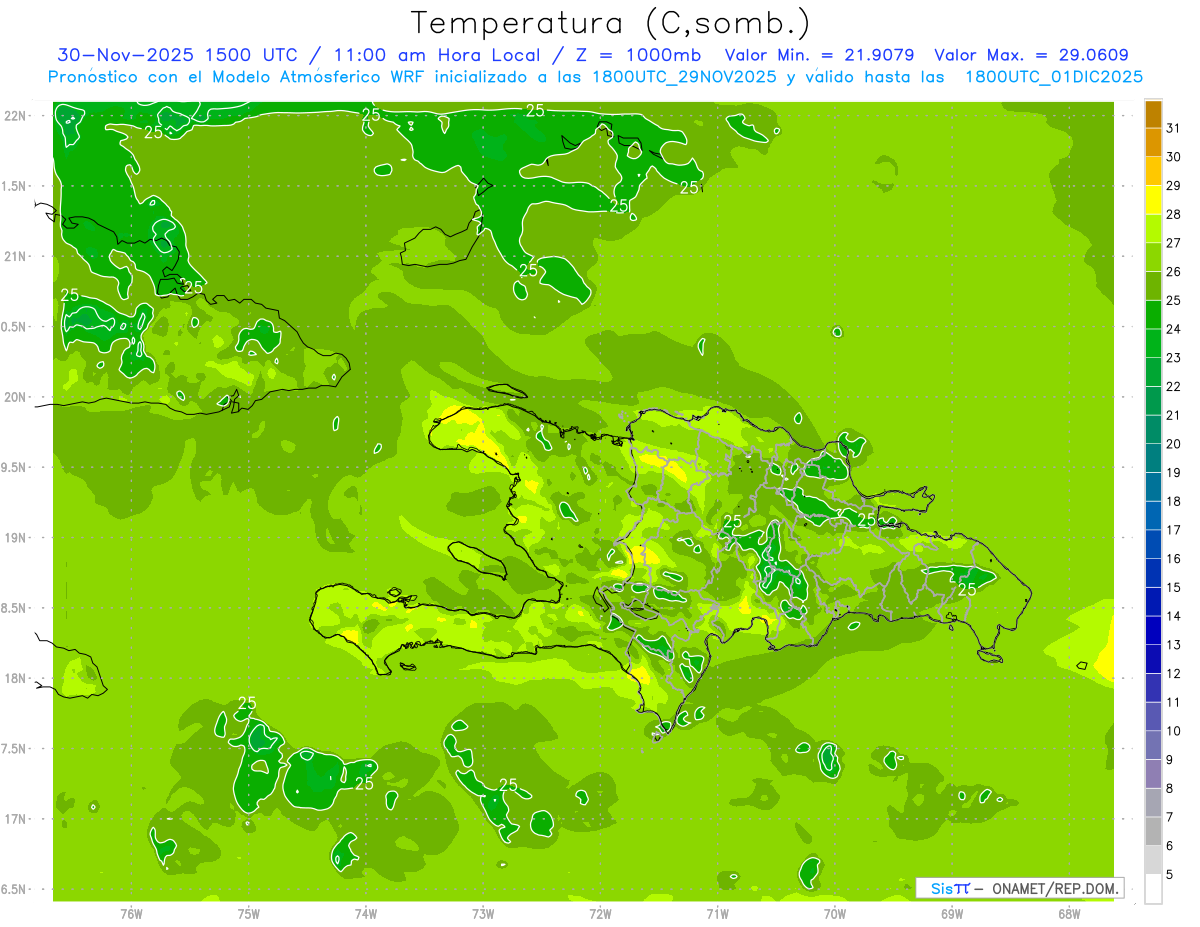Click the 'ONAMET/REP.DOM.' credit label
The image size is (1200, 927).
coord(1053,888)
